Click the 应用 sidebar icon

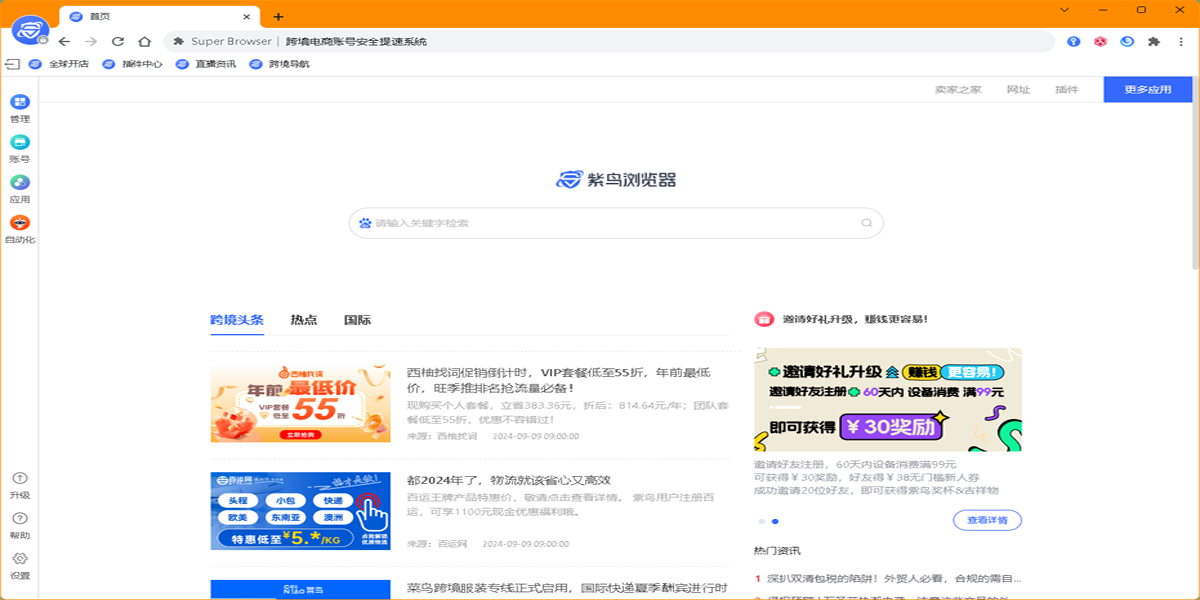(20, 183)
